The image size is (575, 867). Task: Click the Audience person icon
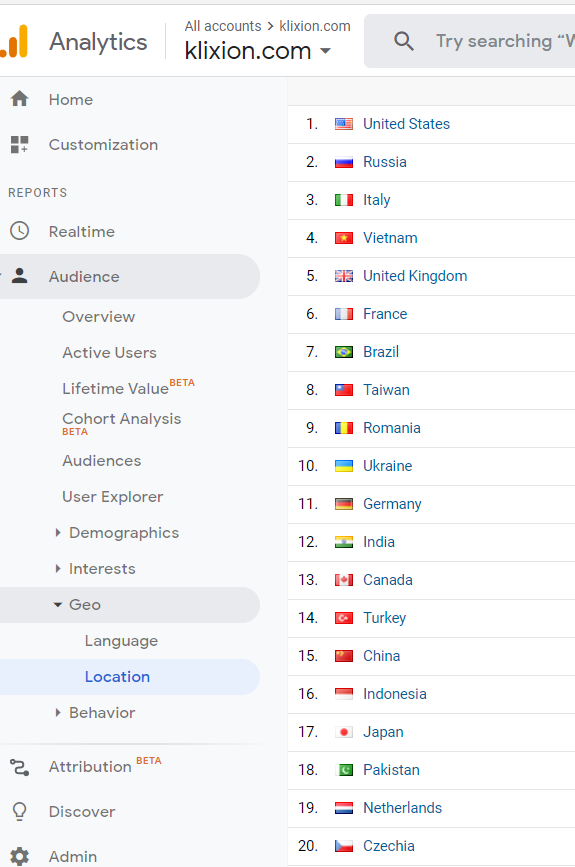(19, 275)
